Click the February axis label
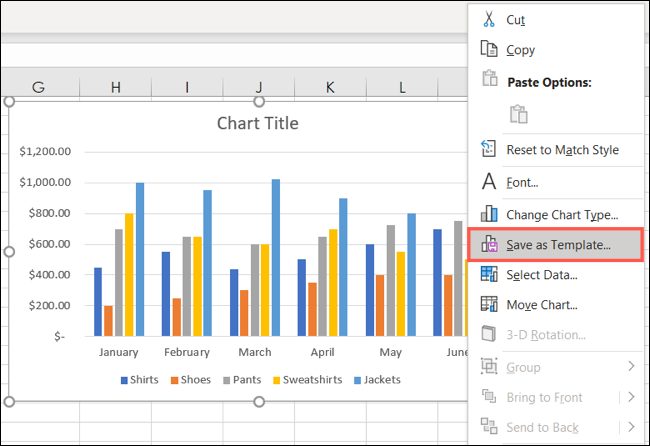The width and height of the screenshot is (650, 446). point(187,352)
